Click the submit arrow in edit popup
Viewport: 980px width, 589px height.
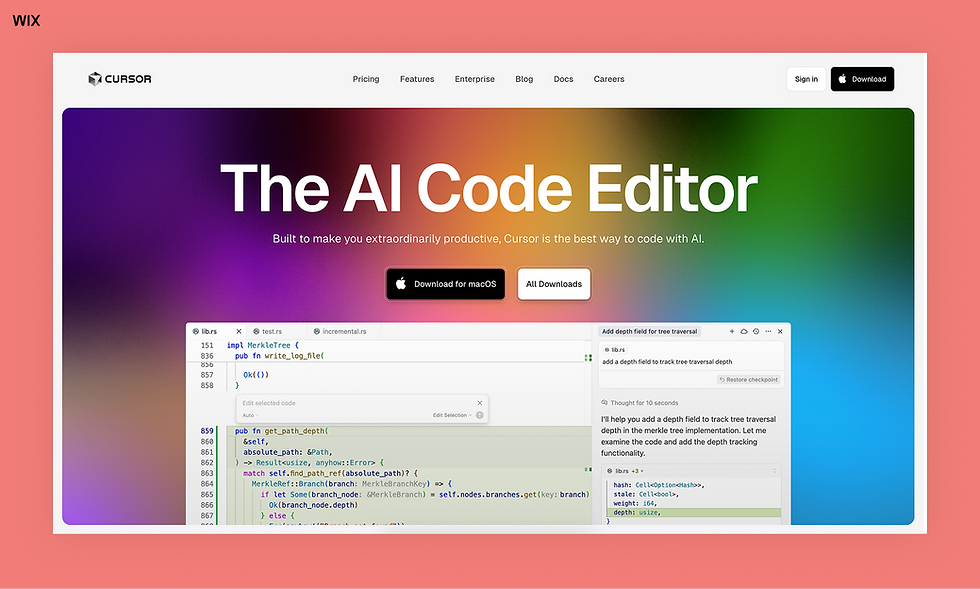pos(479,415)
